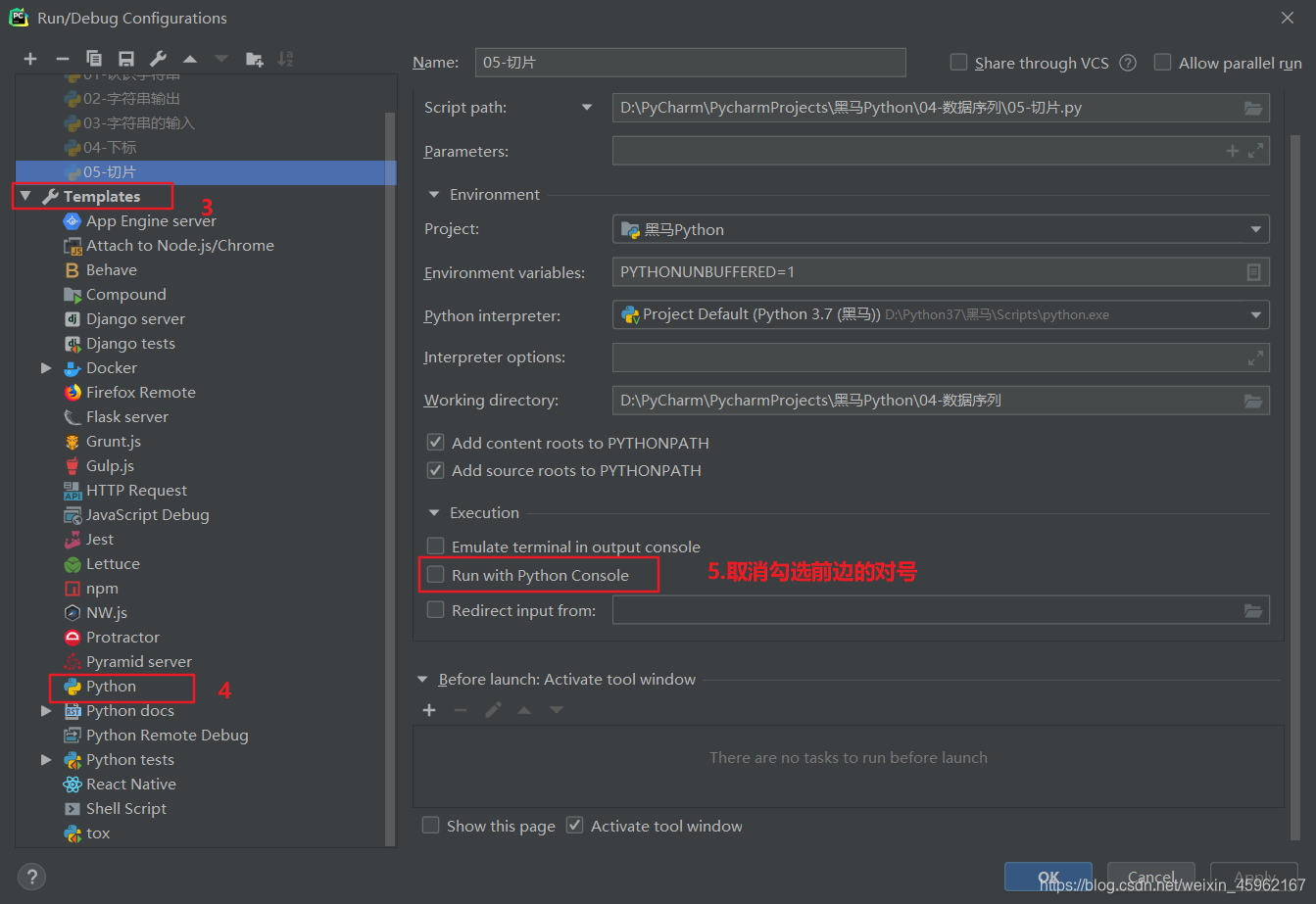Select the 04-下标 configuration

coord(110,148)
